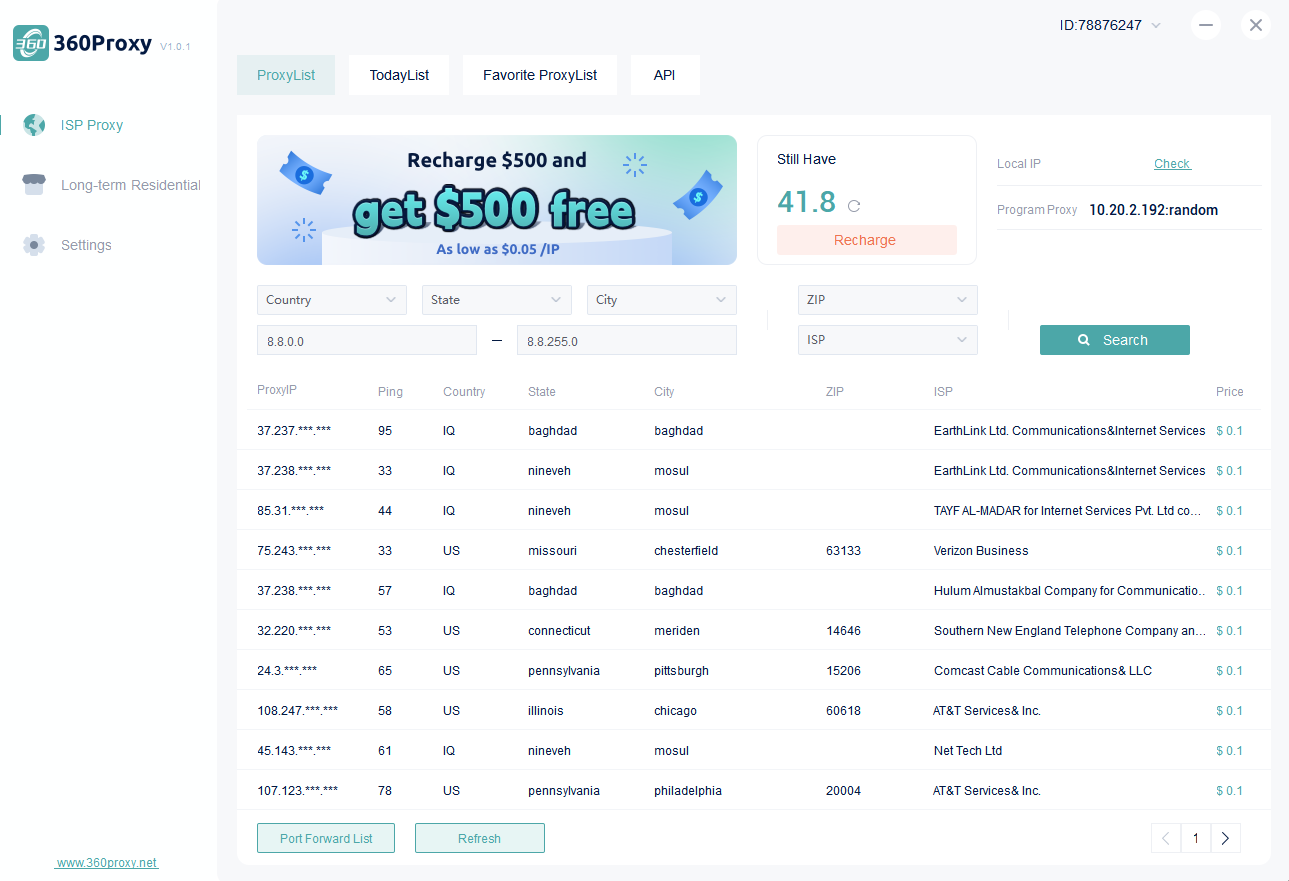The image size is (1289, 881).
Task: Go to previous page arrow
Action: point(1166,839)
